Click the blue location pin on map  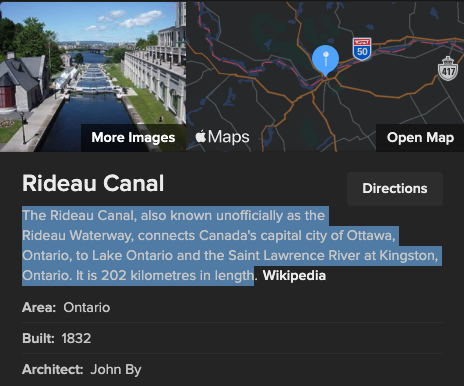tap(325, 60)
